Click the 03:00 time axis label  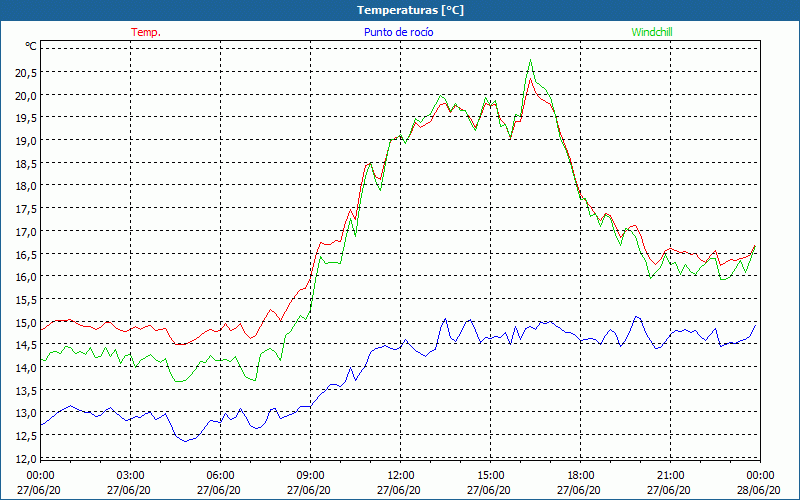pyautogui.click(x=130, y=476)
